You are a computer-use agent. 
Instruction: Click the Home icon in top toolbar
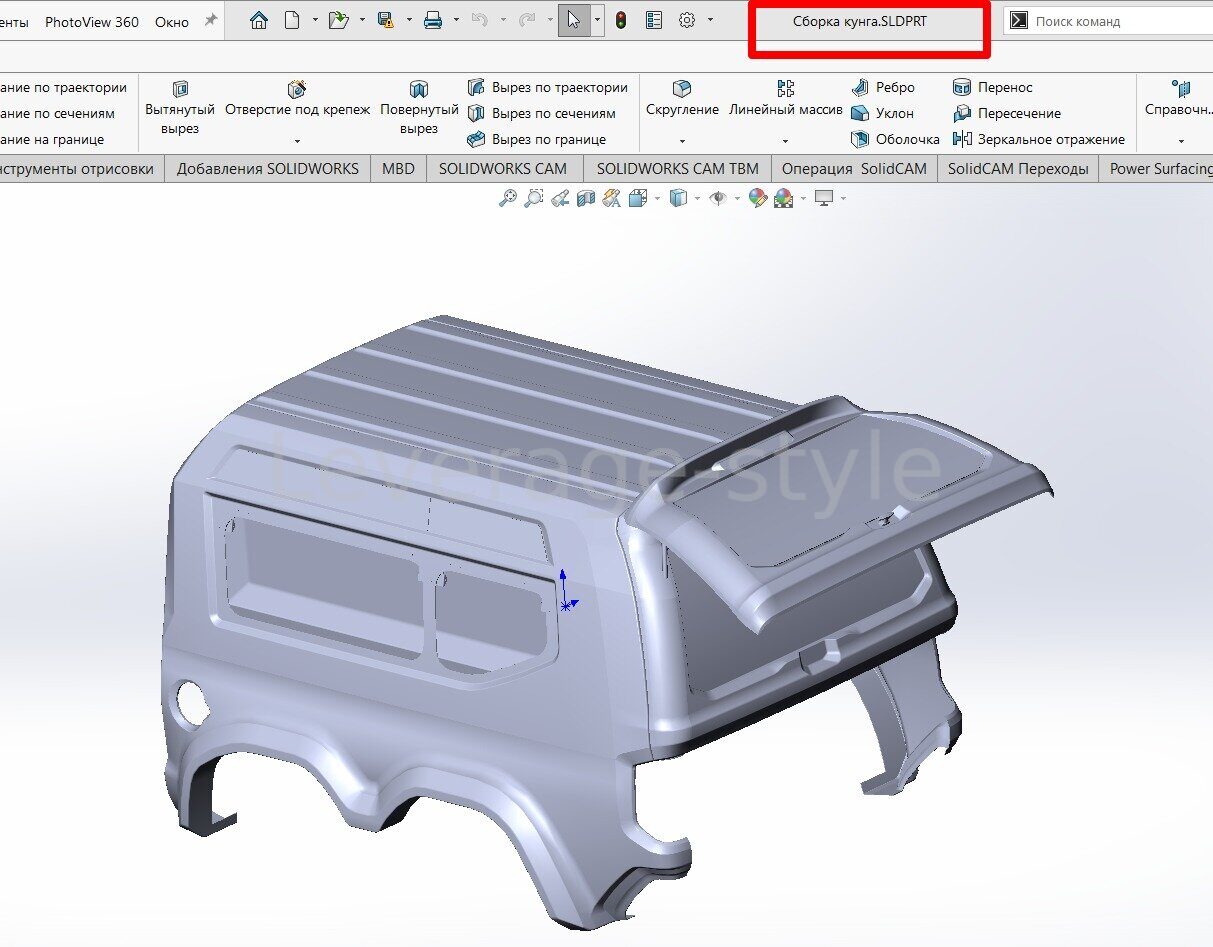[x=259, y=20]
